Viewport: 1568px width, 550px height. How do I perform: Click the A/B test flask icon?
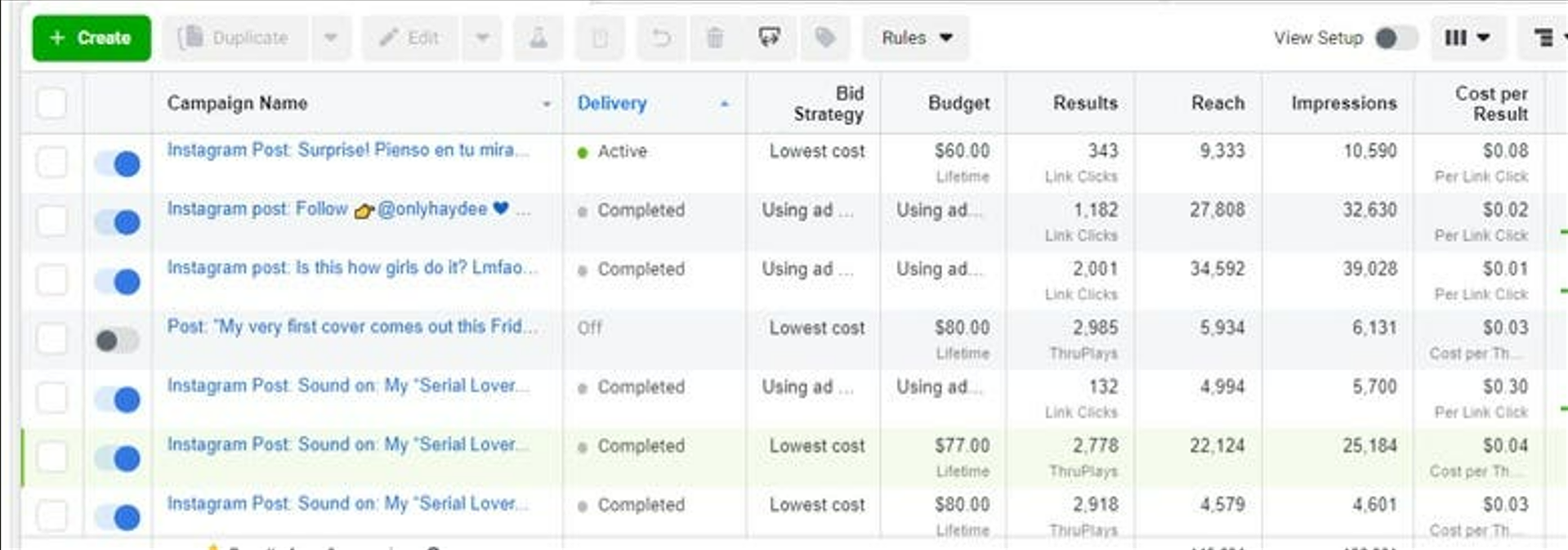pyautogui.click(x=538, y=38)
